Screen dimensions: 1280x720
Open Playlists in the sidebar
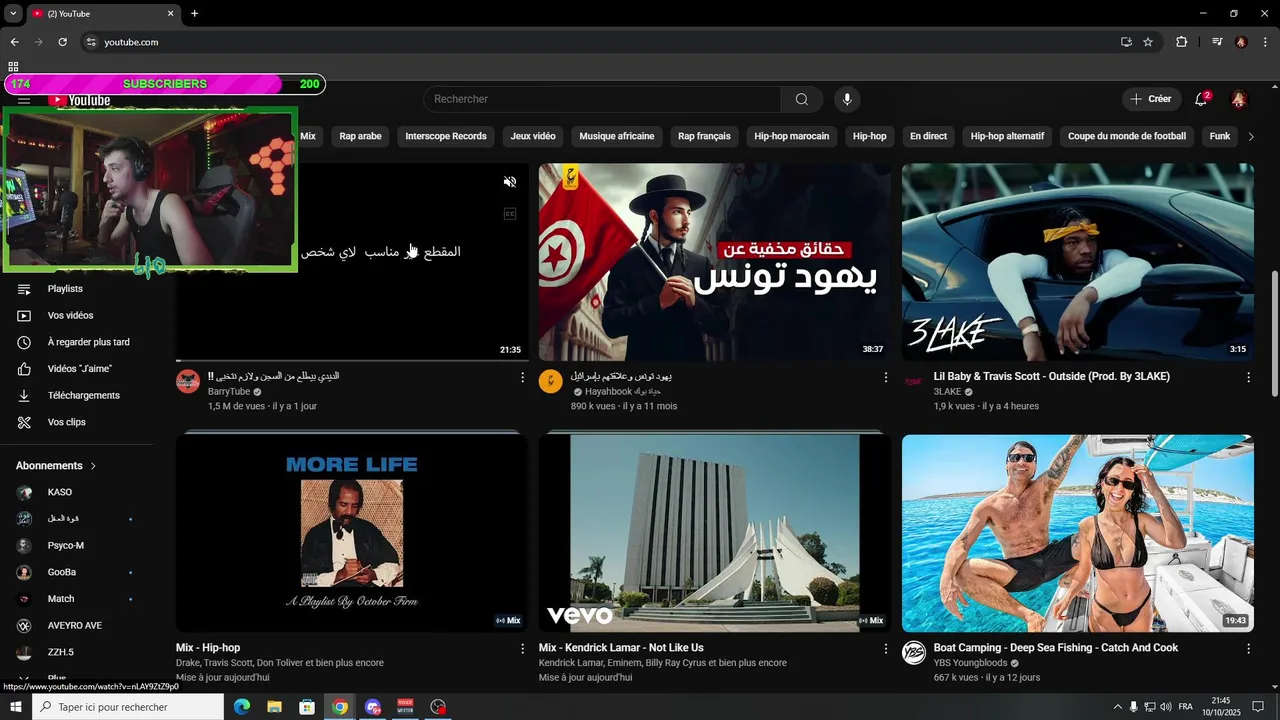pos(78,289)
